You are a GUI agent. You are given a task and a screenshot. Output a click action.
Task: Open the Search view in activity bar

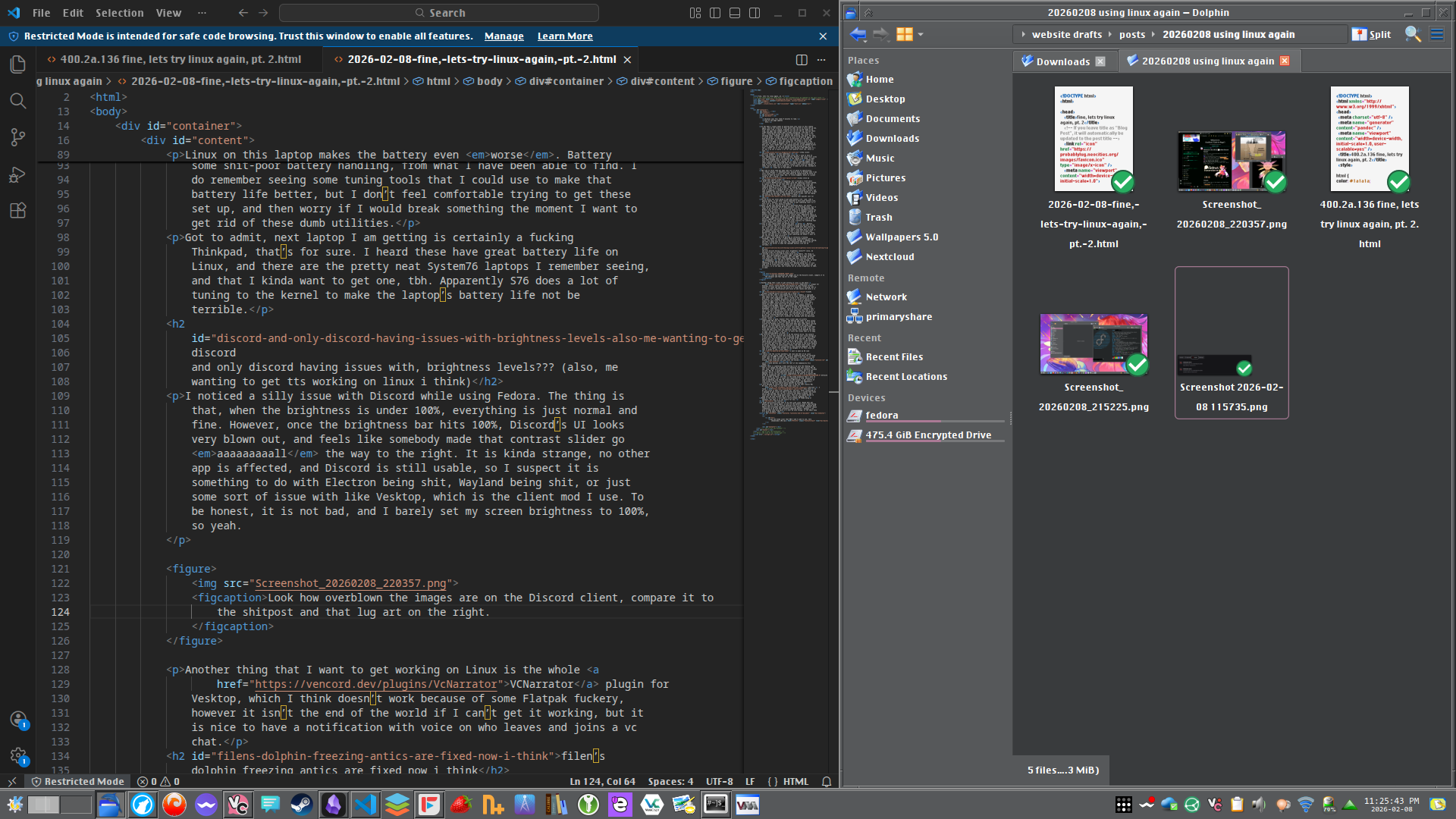point(18,101)
